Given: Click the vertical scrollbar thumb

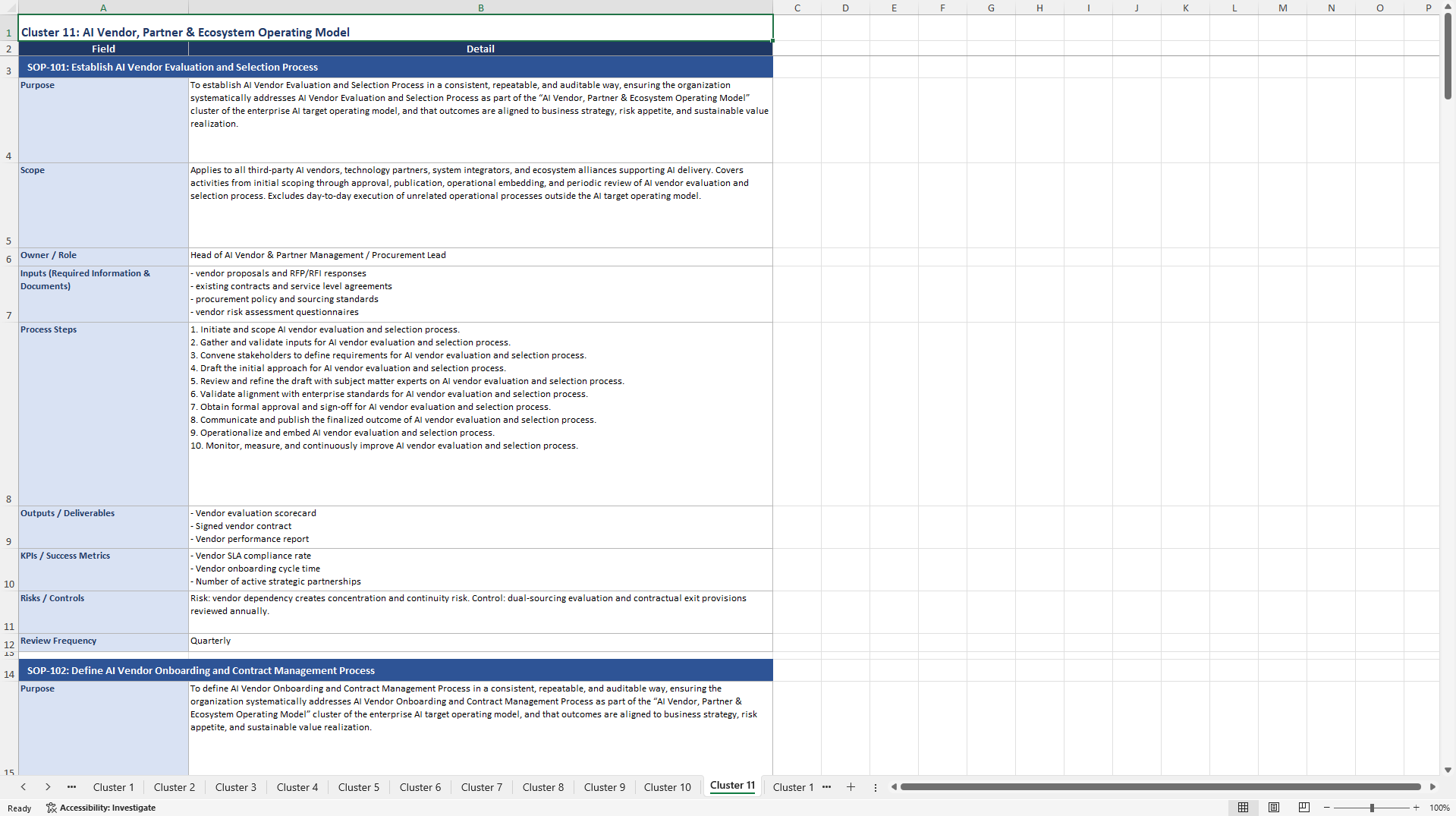Looking at the screenshot, I should coord(1448,56).
